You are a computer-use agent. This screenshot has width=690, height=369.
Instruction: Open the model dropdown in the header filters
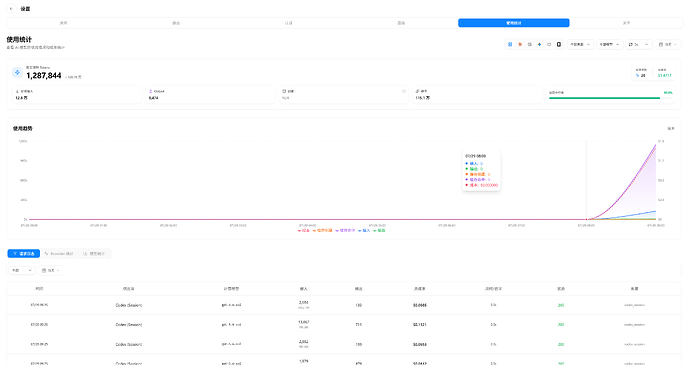[609, 44]
